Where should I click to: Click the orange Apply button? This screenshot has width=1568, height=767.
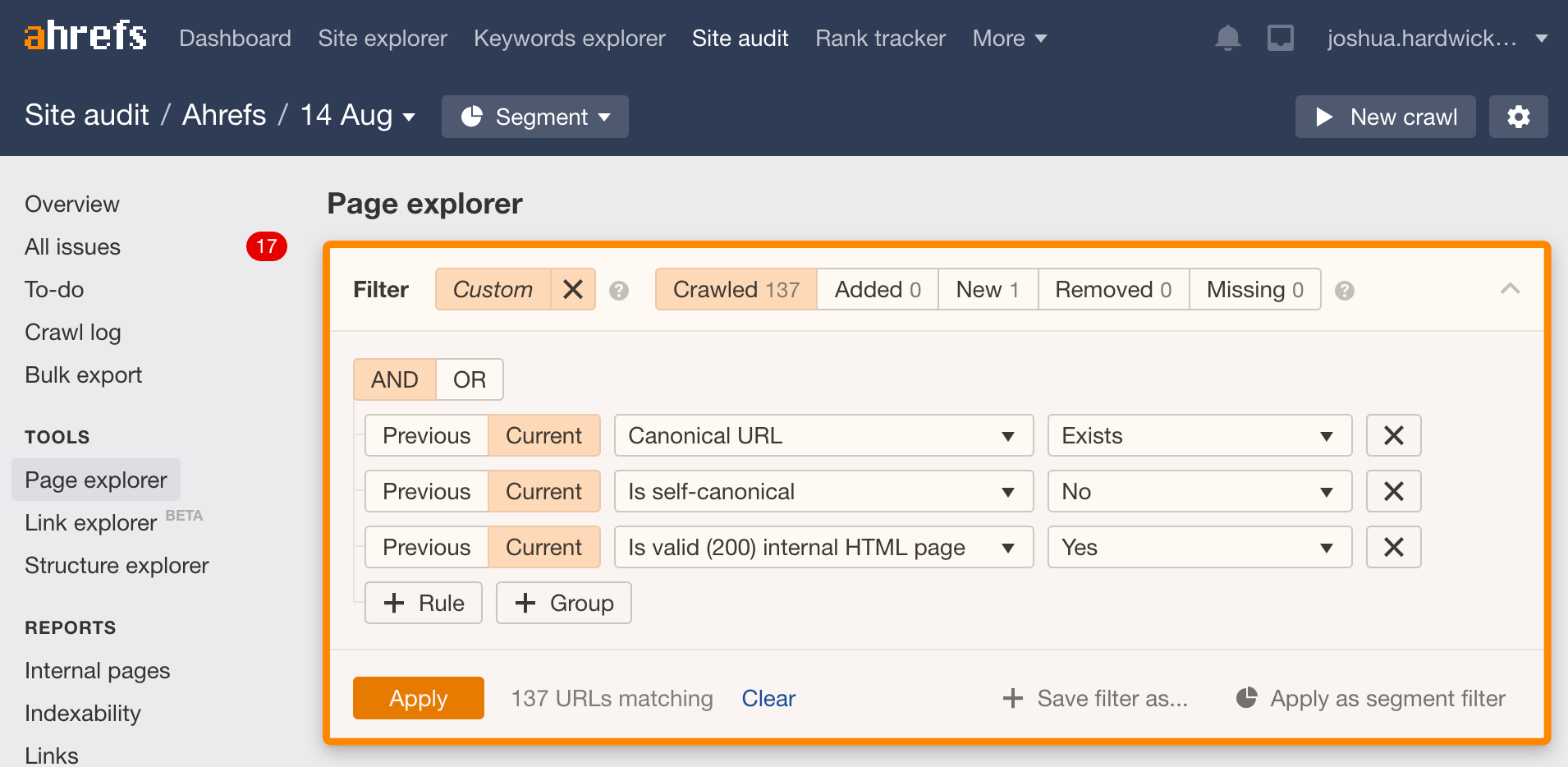click(x=418, y=698)
